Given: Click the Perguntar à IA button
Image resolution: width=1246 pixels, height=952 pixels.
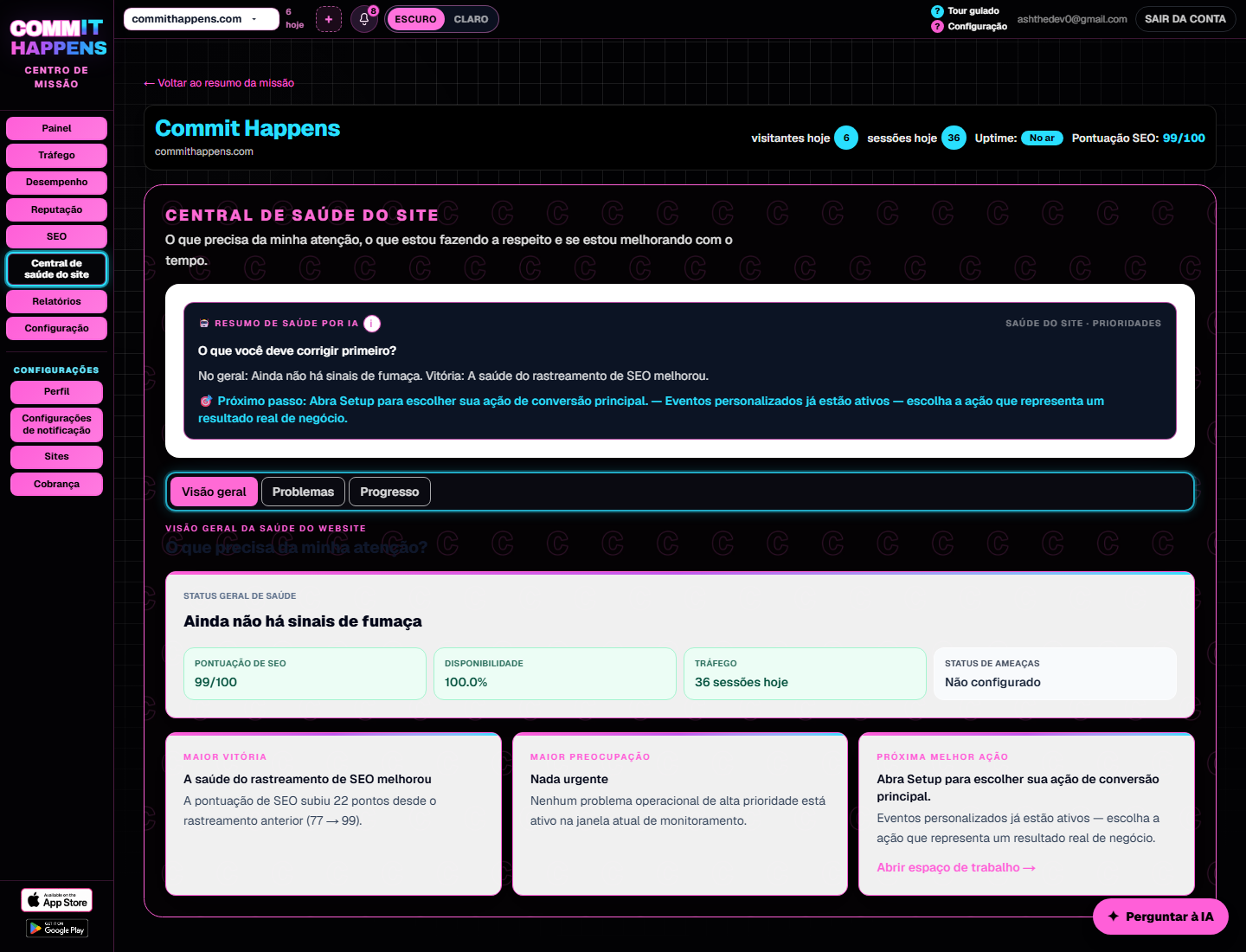Looking at the screenshot, I should click(x=1160, y=917).
